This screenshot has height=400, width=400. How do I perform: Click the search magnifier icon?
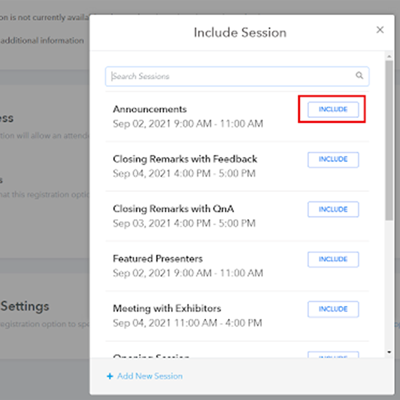(359, 75)
